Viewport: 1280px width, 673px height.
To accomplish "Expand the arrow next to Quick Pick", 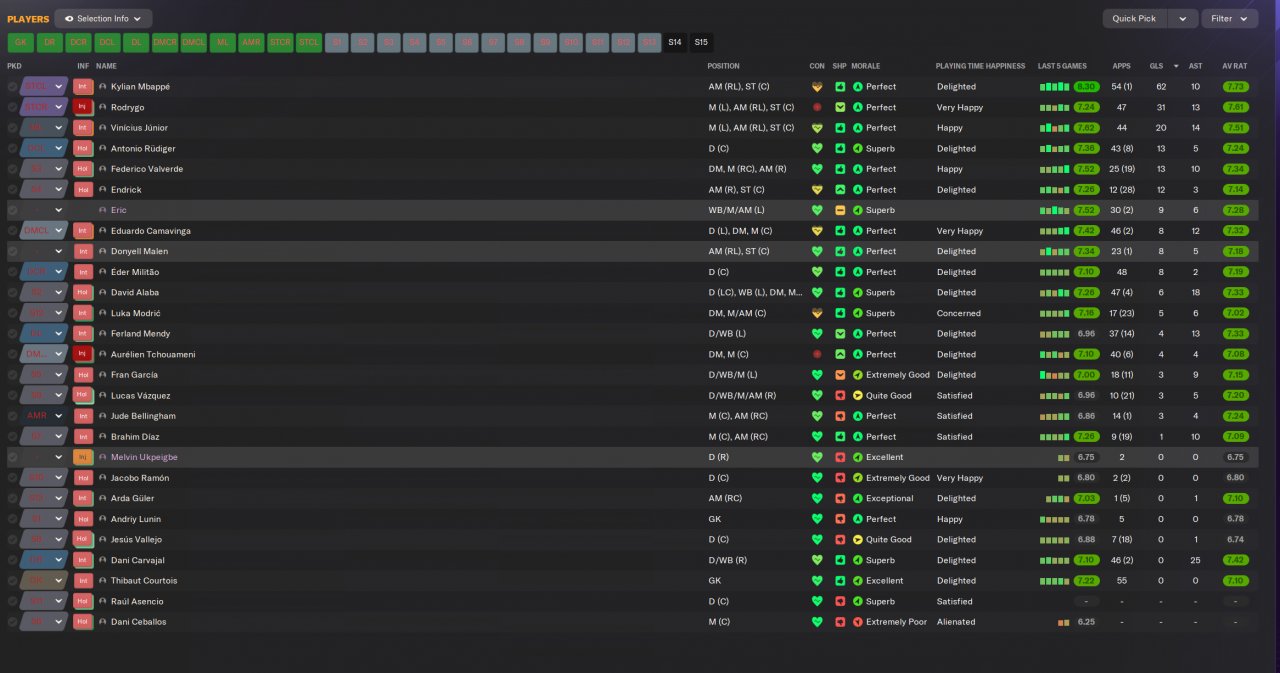I will click(x=1183, y=18).
